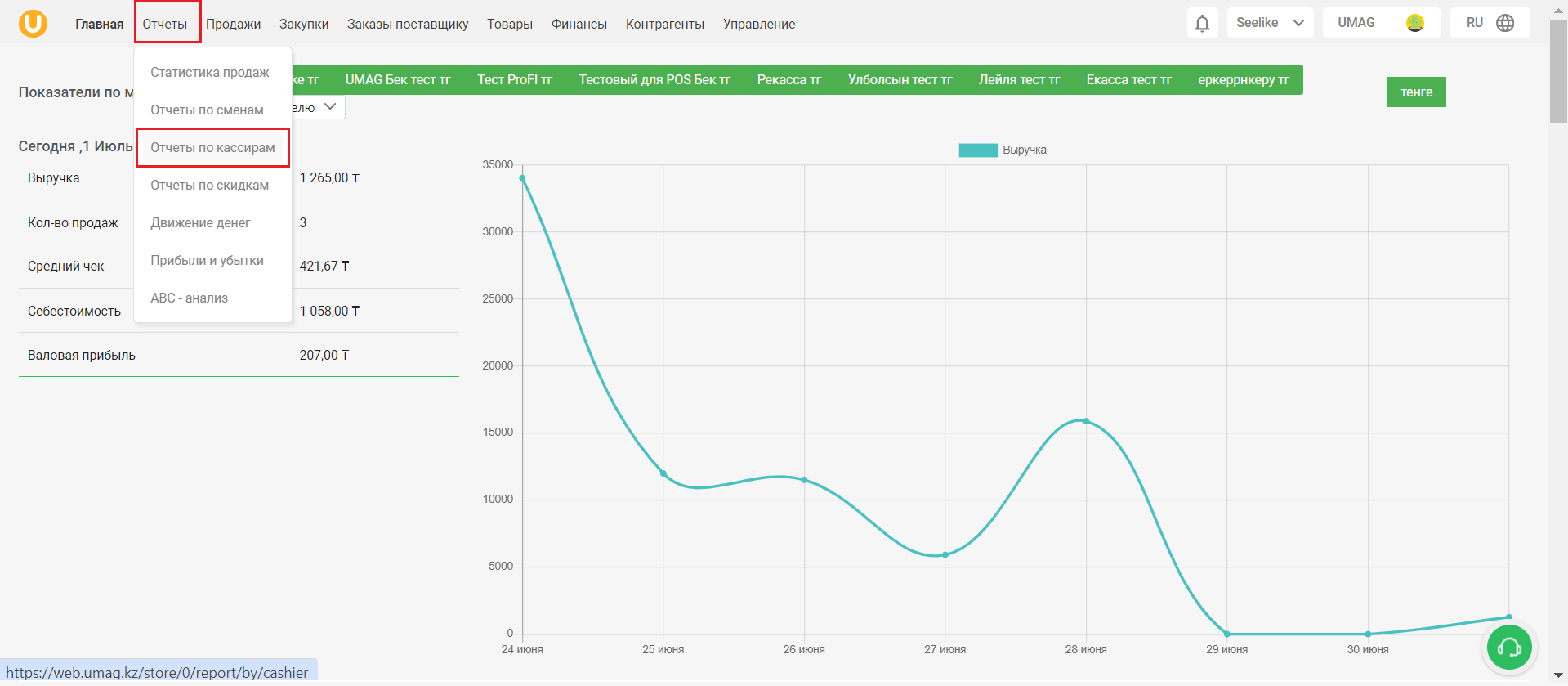The height and width of the screenshot is (686, 1568).
Task: Open the Отчеты menu
Action: pyautogui.click(x=165, y=24)
